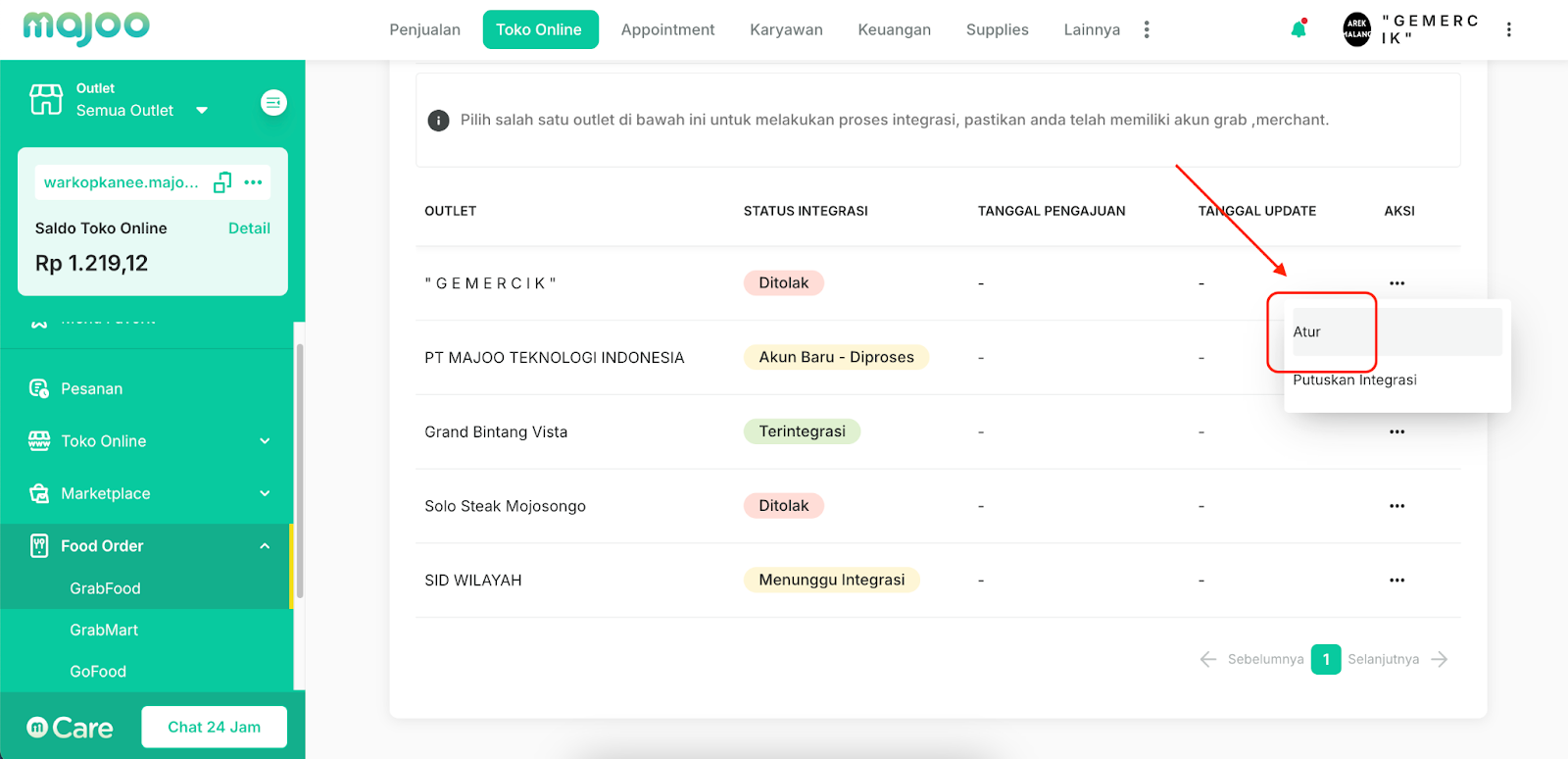
Task: Select page 1 in pagination
Action: 1326,659
